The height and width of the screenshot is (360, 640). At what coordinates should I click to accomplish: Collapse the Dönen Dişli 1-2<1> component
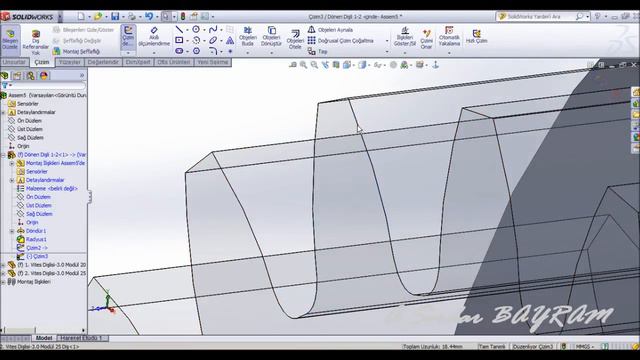pos(3,155)
